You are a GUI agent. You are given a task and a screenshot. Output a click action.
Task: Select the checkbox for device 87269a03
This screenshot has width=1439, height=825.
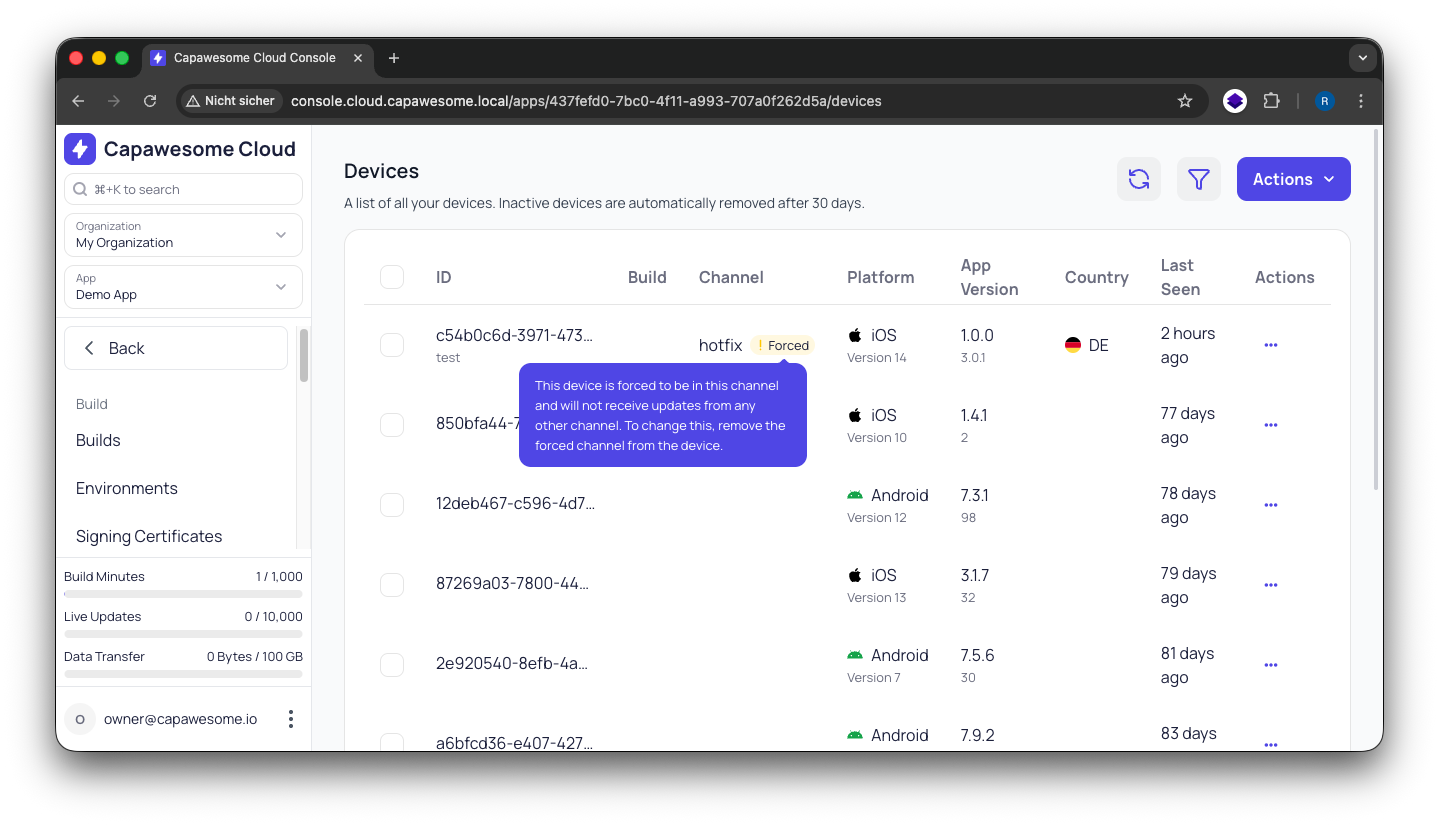[391, 584]
